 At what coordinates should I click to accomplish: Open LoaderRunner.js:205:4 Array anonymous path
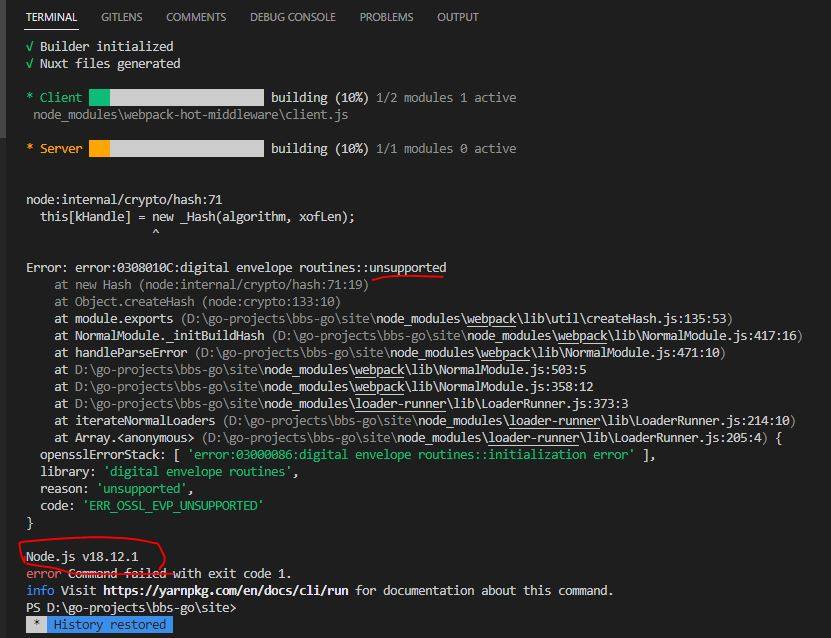[484, 438]
